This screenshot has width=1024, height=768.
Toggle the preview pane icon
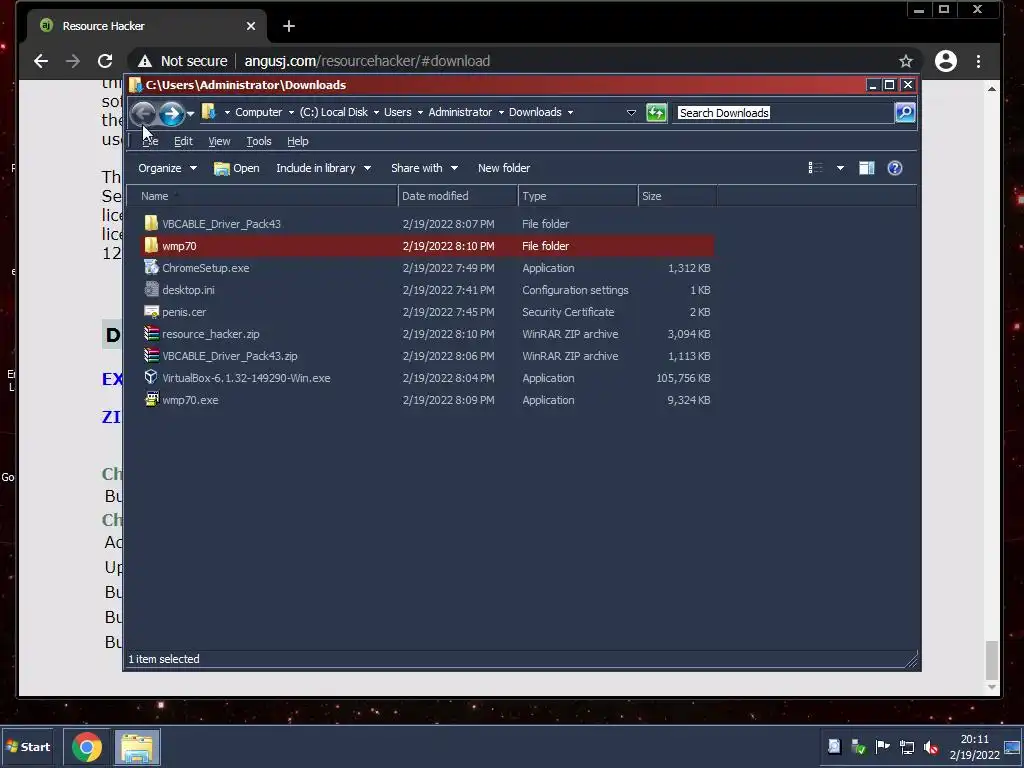pos(867,168)
